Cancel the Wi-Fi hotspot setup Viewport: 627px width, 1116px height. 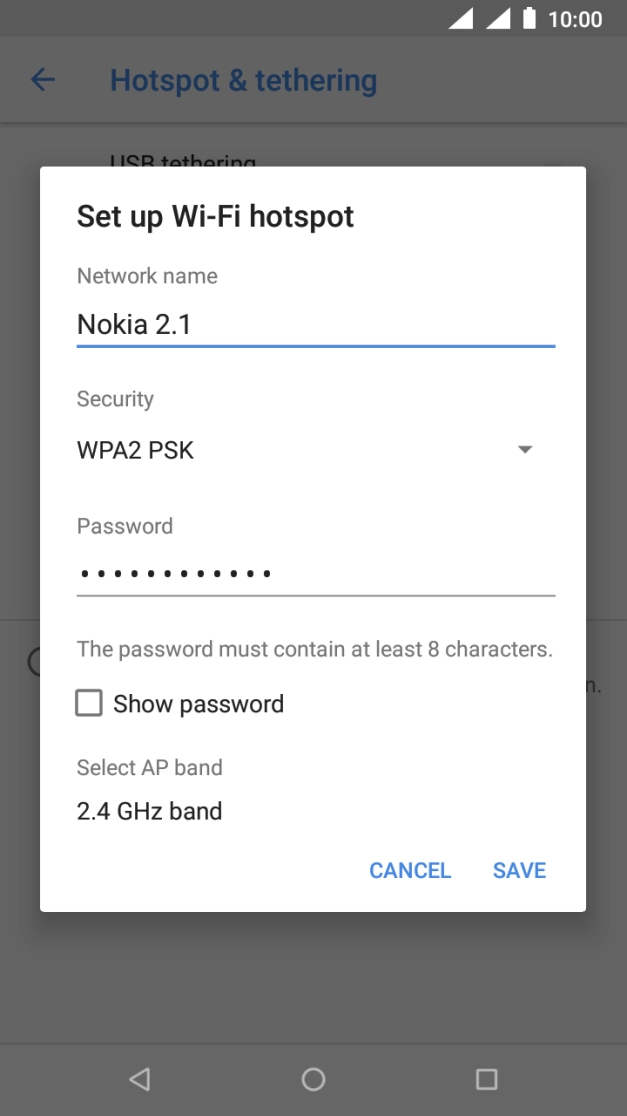410,870
